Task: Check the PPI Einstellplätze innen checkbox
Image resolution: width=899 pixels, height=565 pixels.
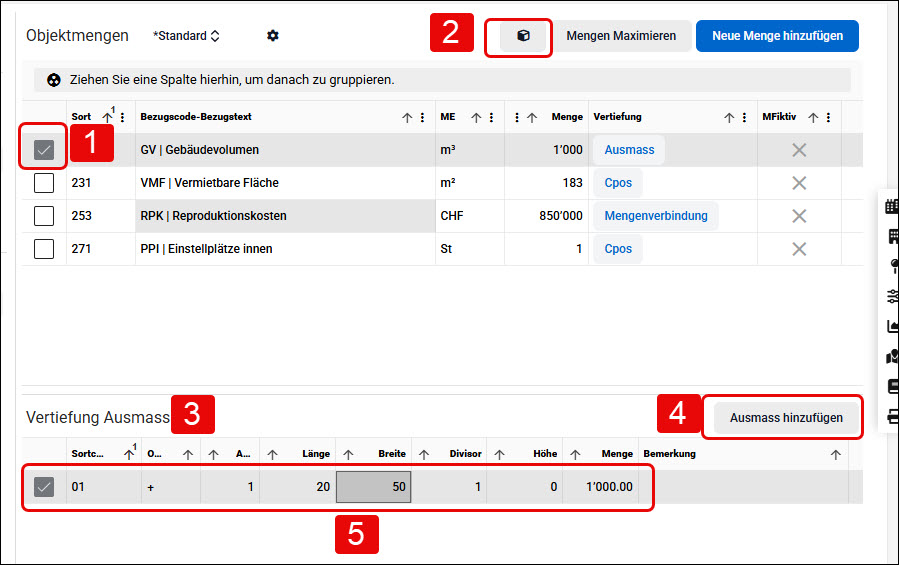Action: pos(44,249)
